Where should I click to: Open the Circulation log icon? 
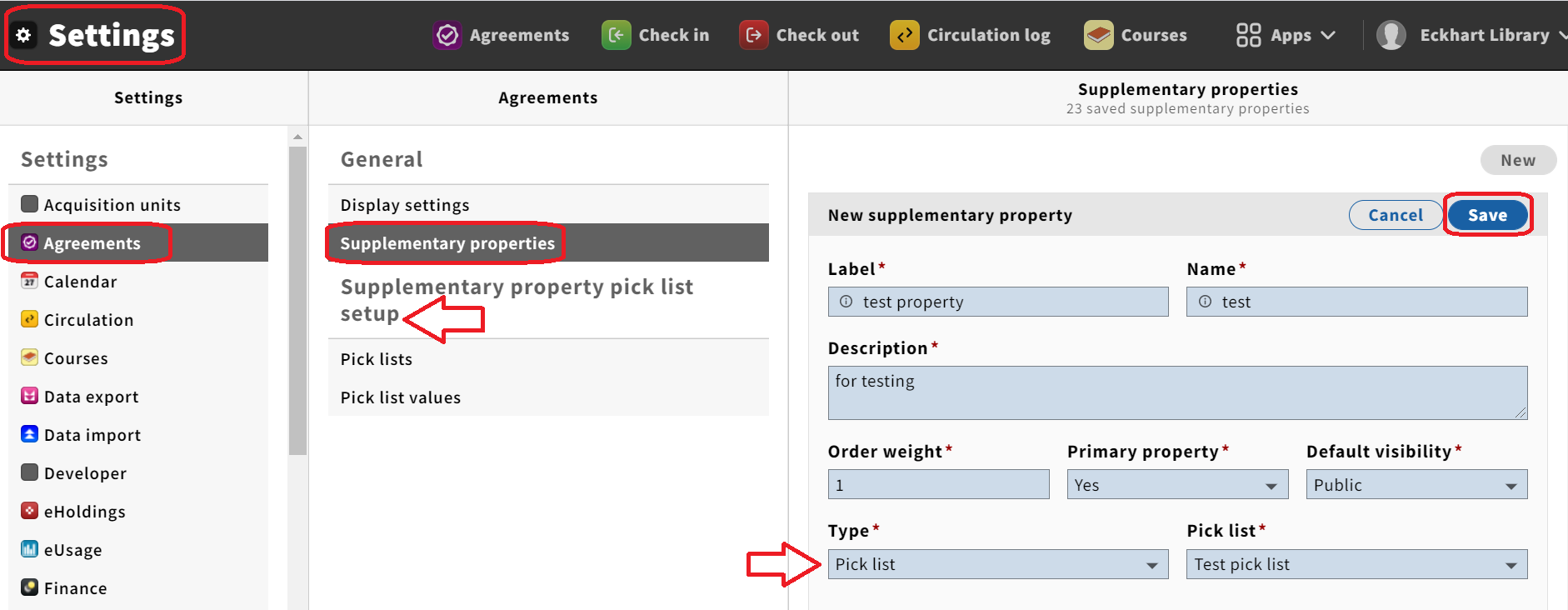point(905,35)
